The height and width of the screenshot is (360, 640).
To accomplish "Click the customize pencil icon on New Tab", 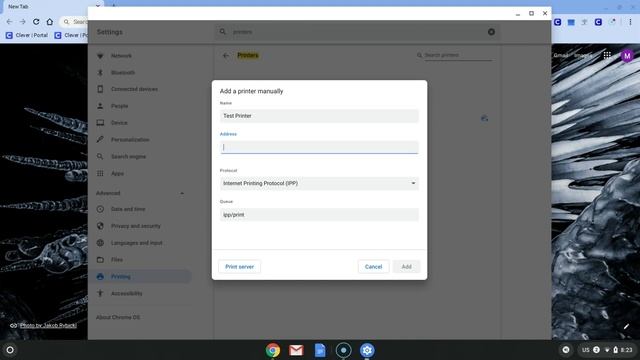I will tap(626, 326).
